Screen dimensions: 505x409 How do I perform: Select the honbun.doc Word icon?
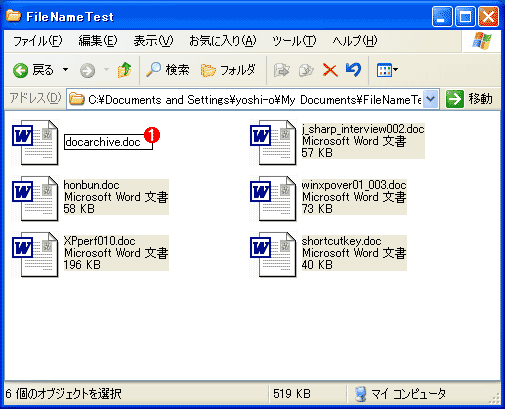click(35, 199)
